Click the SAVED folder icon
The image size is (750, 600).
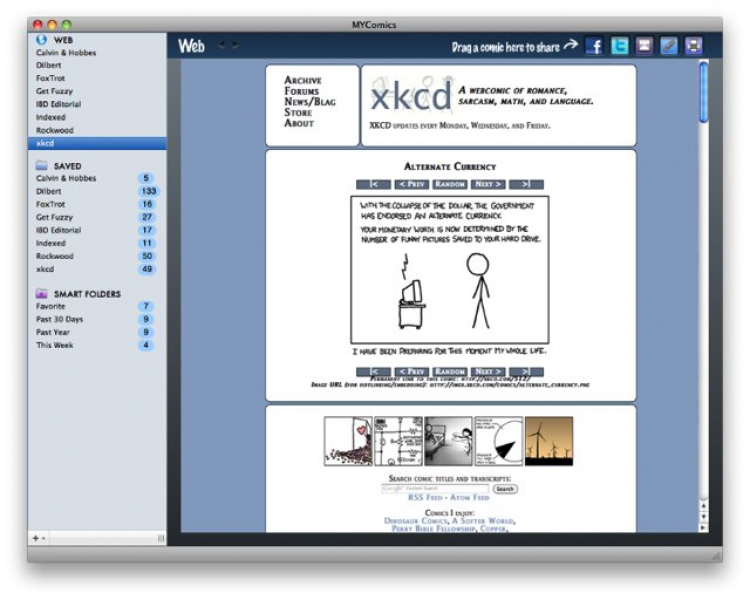pyautogui.click(x=42, y=166)
